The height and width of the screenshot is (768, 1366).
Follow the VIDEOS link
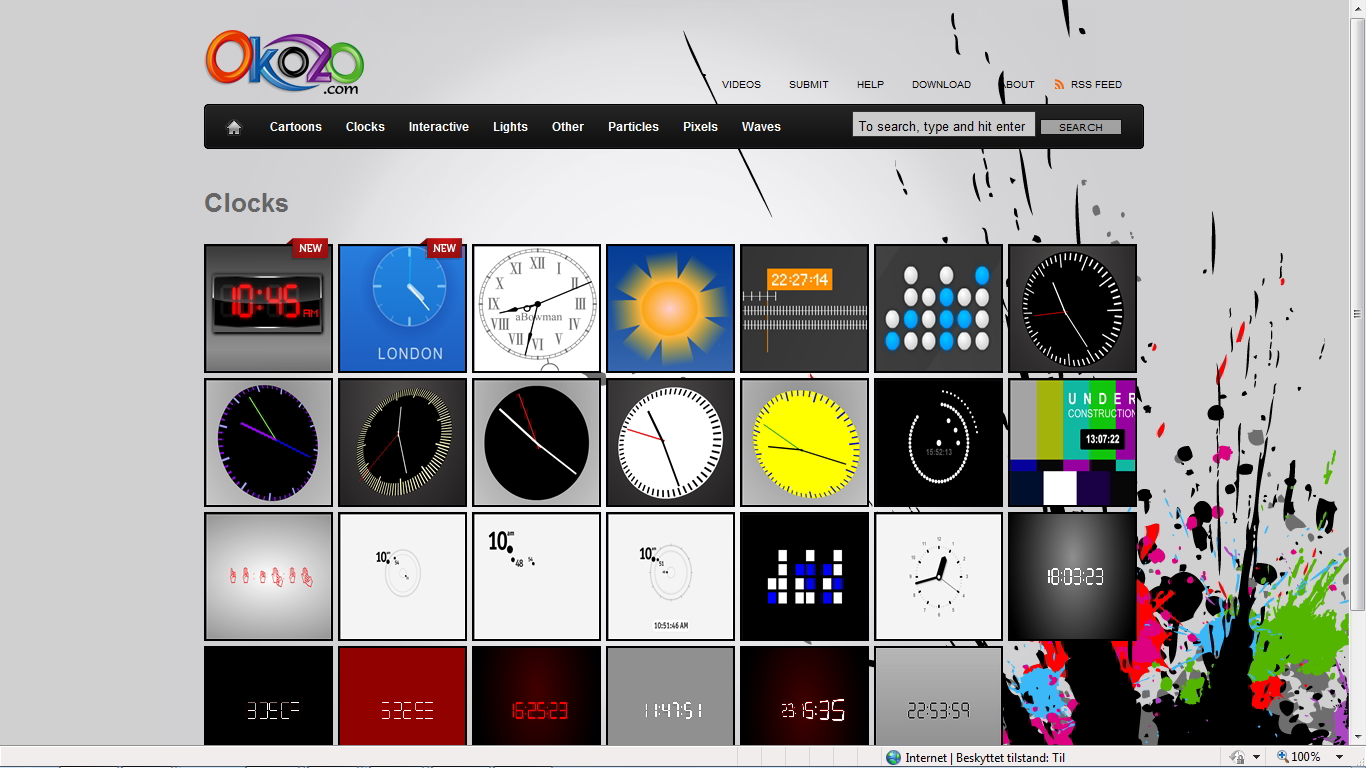741,85
